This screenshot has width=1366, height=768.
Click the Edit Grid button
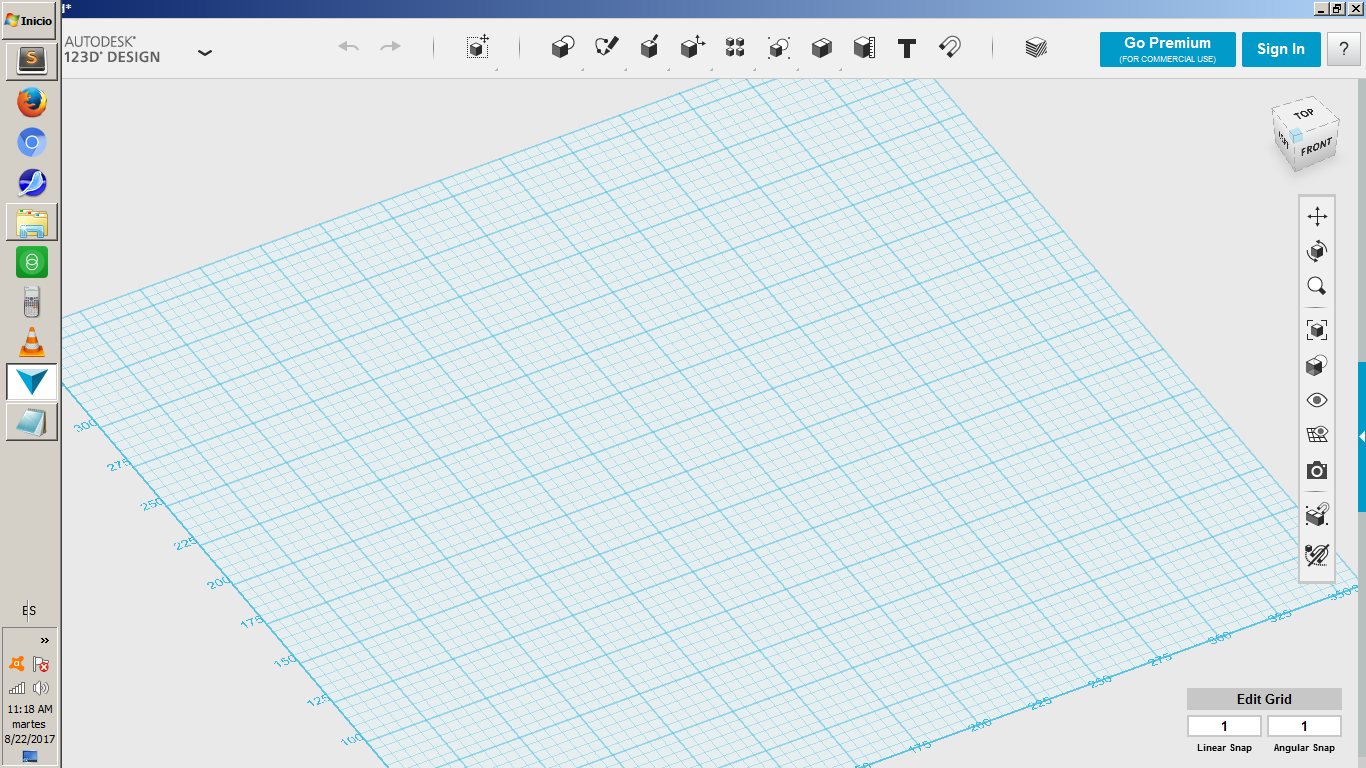(x=1264, y=699)
